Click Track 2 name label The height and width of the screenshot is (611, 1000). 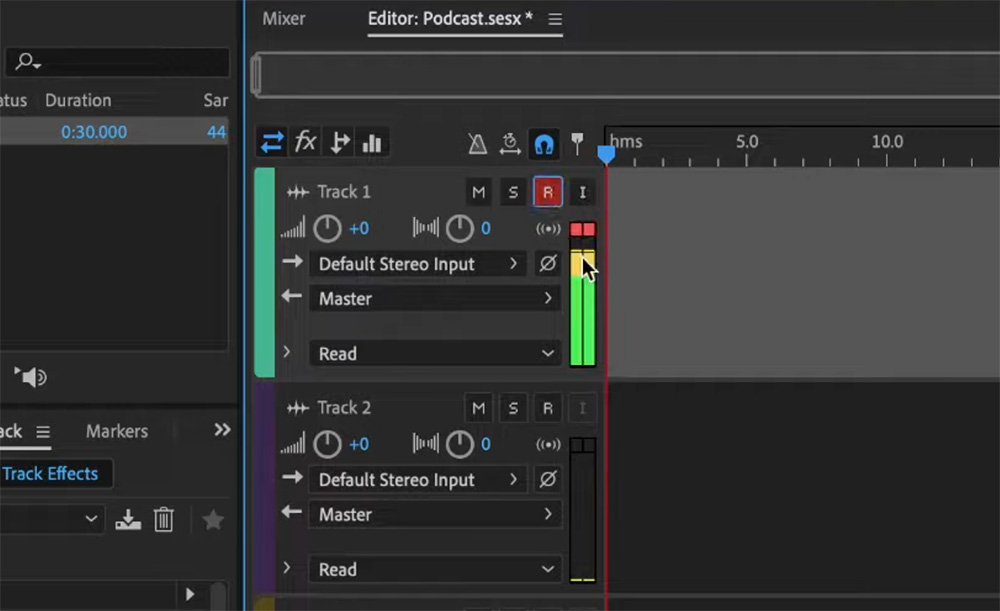click(x=344, y=408)
